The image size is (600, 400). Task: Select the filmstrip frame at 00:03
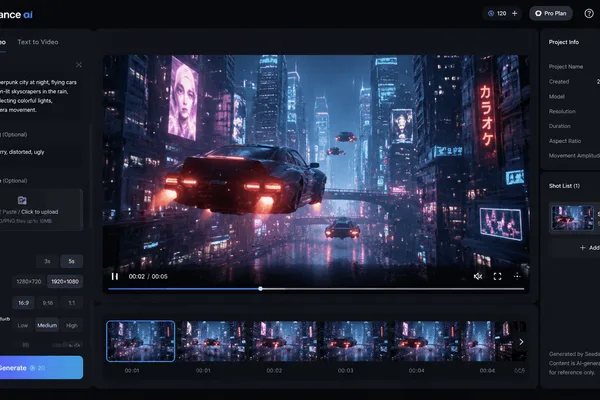coord(354,341)
